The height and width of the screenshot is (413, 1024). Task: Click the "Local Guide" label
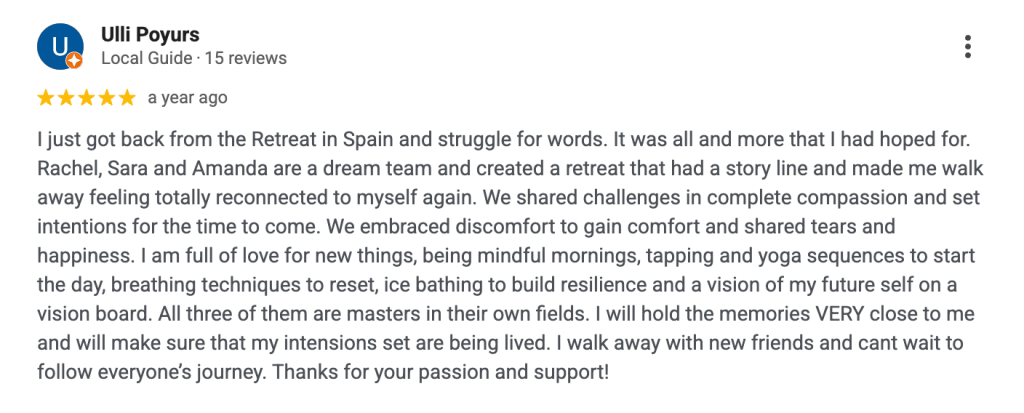tap(146, 58)
